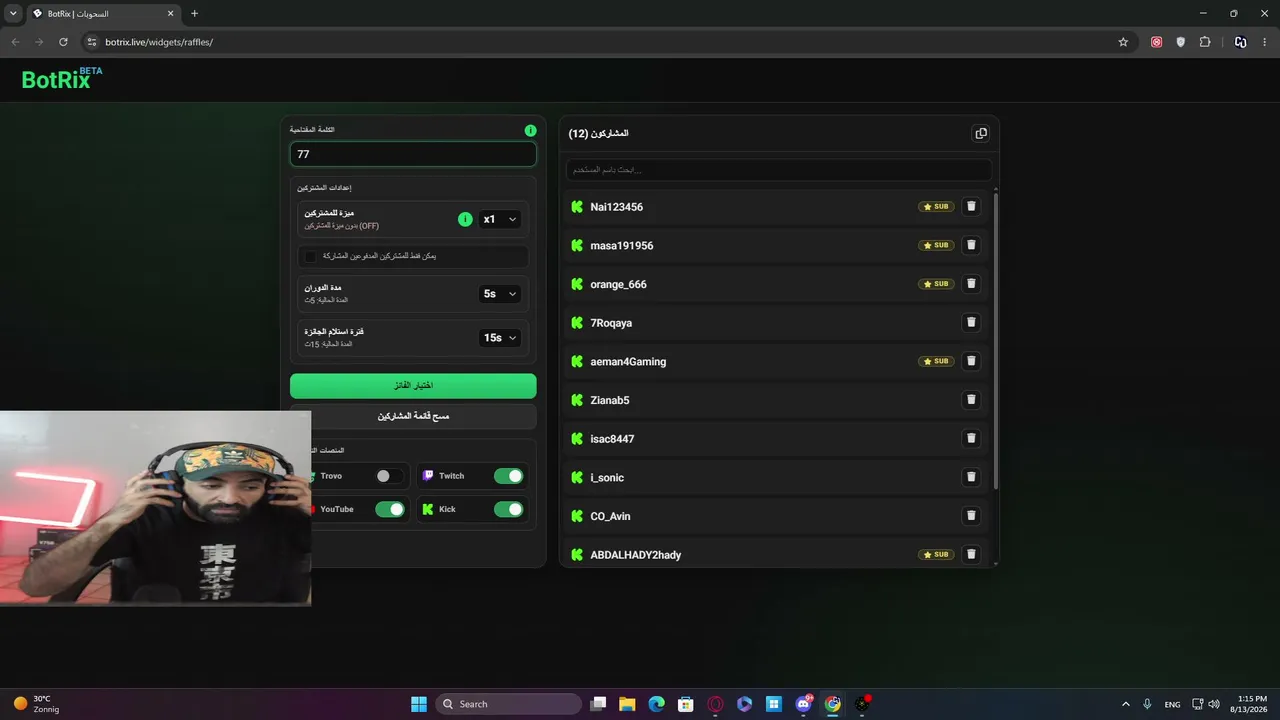Open Opera GX from taskbar
Screen dimensions: 1280x720
(x=715, y=704)
